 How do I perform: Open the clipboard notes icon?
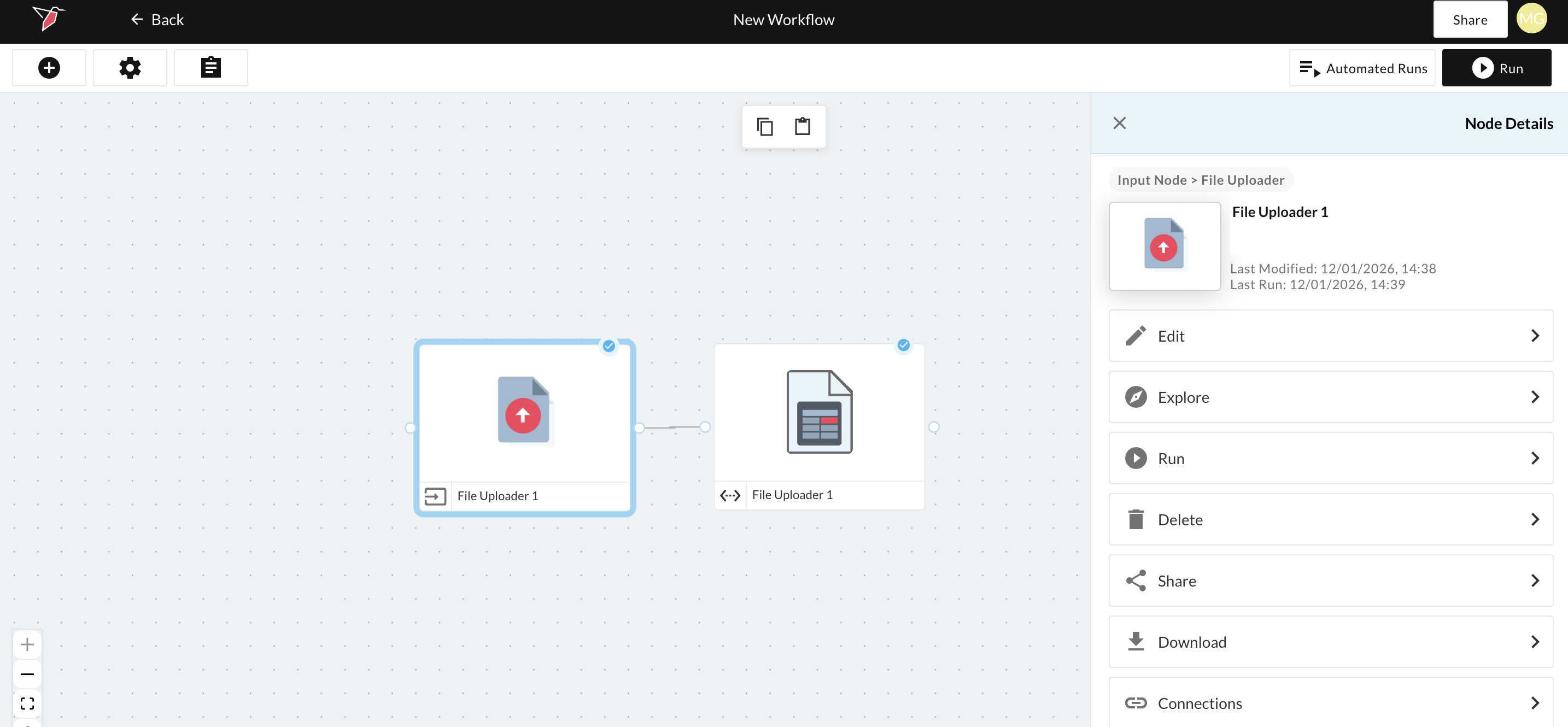pyautogui.click(x=210, y=68)
